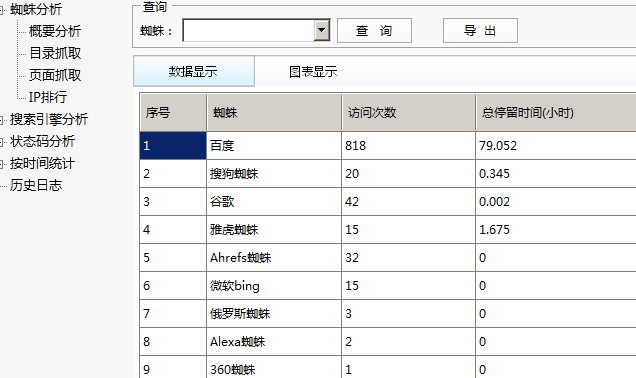Screen dimensions: 636x378
Task: Select the 谷歌 cell
Action: pyautogui.click(x=274, y=202)
